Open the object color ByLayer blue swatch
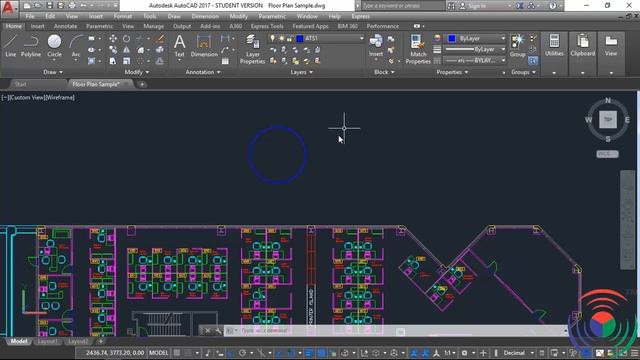 pos(452,38)
